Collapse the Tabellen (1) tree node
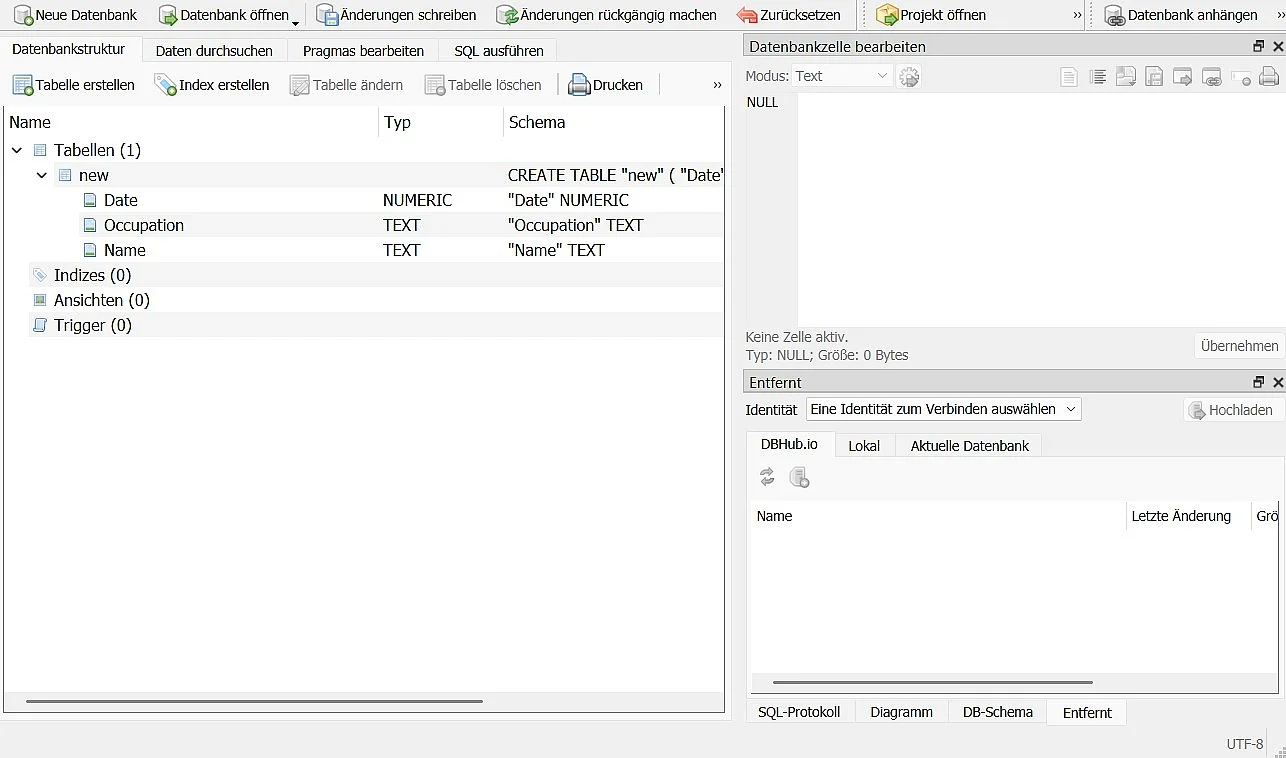This screenshot has width=1286, height=758. [x=17, y=150]
